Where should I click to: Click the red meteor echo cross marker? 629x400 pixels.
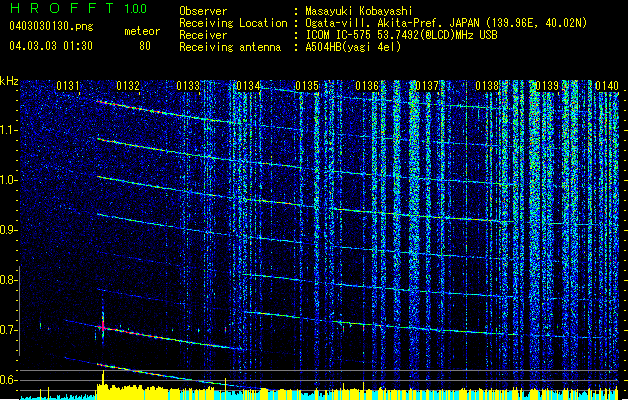102,326
